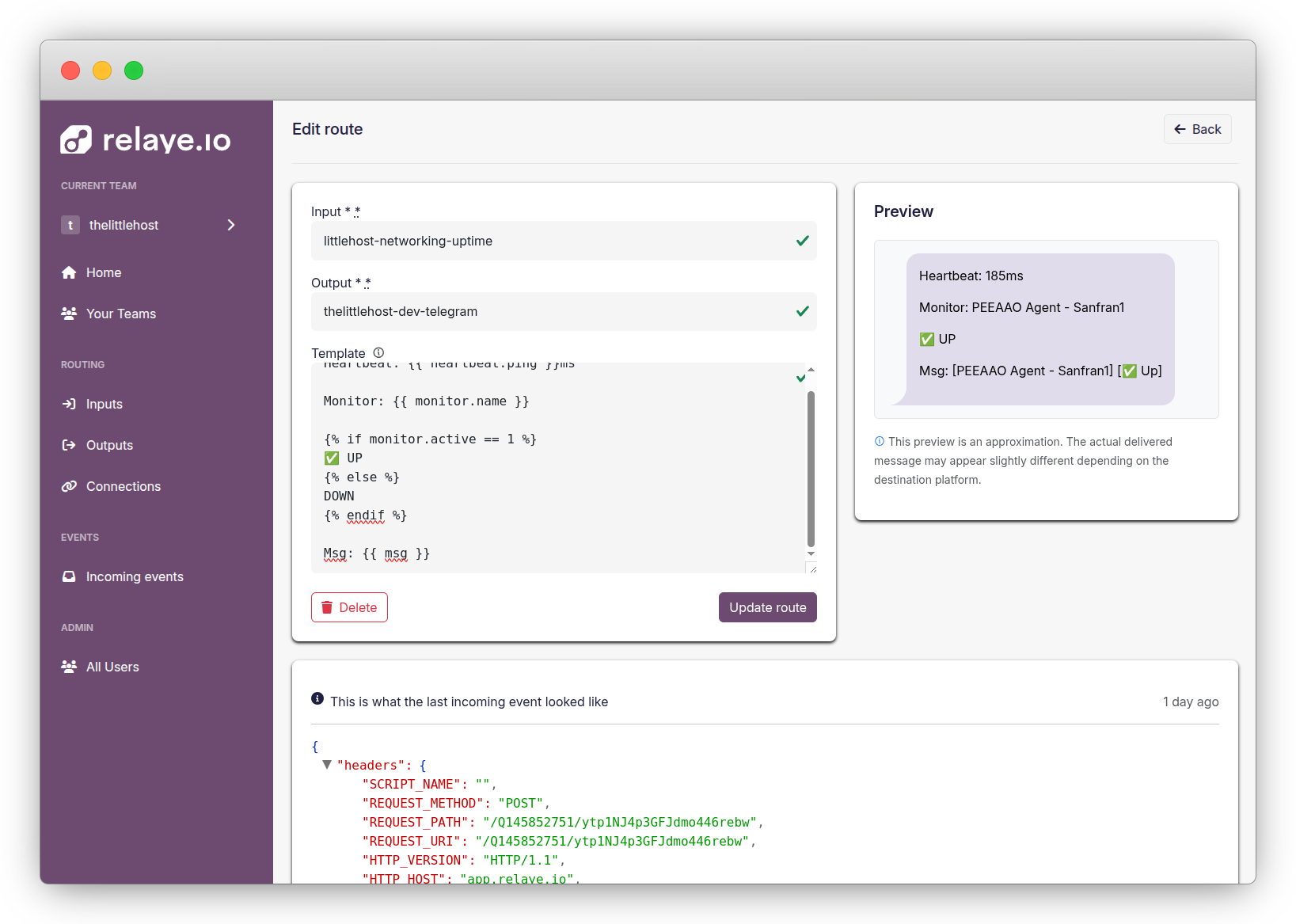Open Incoming events from the sidebar
The image size is (1296, 924).
coord(135,576)
